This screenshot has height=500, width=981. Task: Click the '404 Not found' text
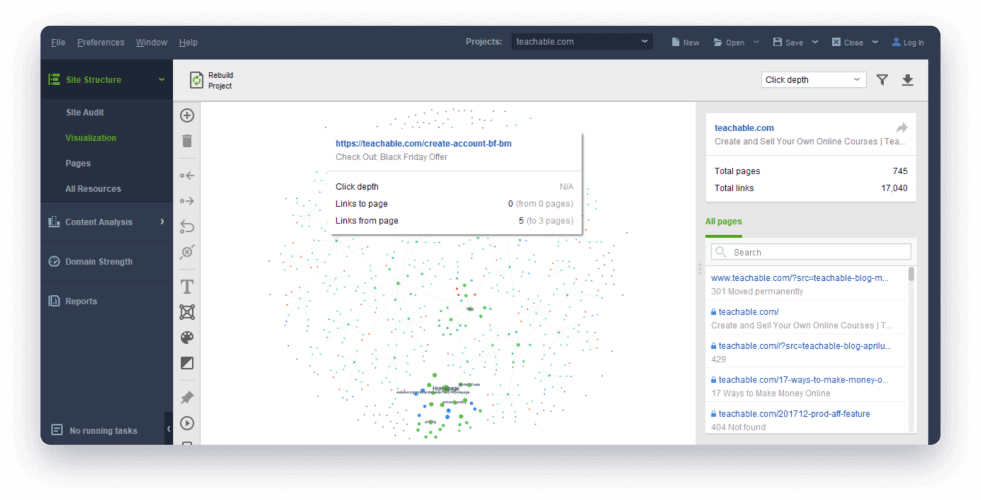coord(738,427)
